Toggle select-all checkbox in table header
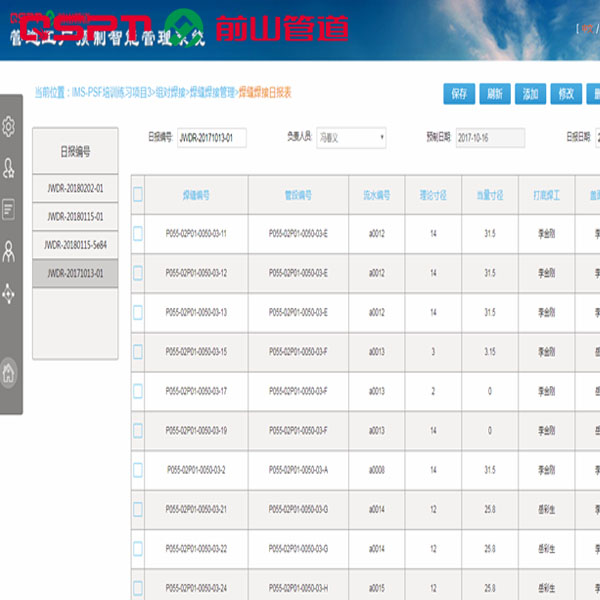Screen dimensions: 600x600 click(x=138, y=194)
